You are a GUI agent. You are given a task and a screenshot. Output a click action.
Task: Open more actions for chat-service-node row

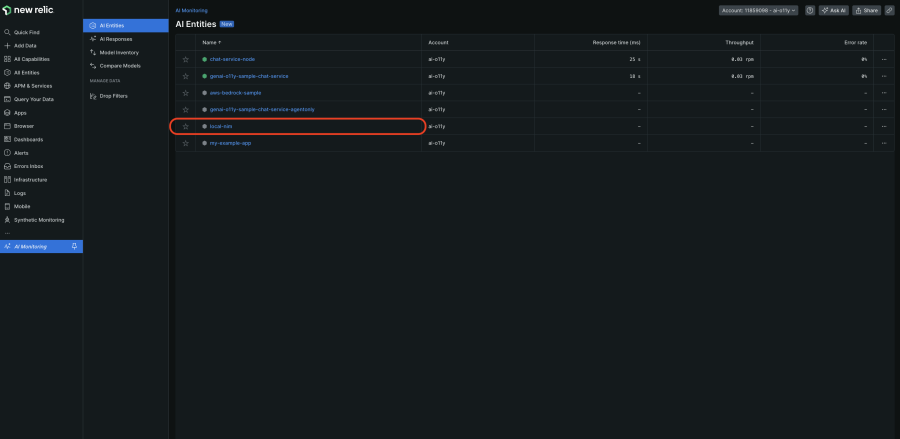[x=884, y=59]
